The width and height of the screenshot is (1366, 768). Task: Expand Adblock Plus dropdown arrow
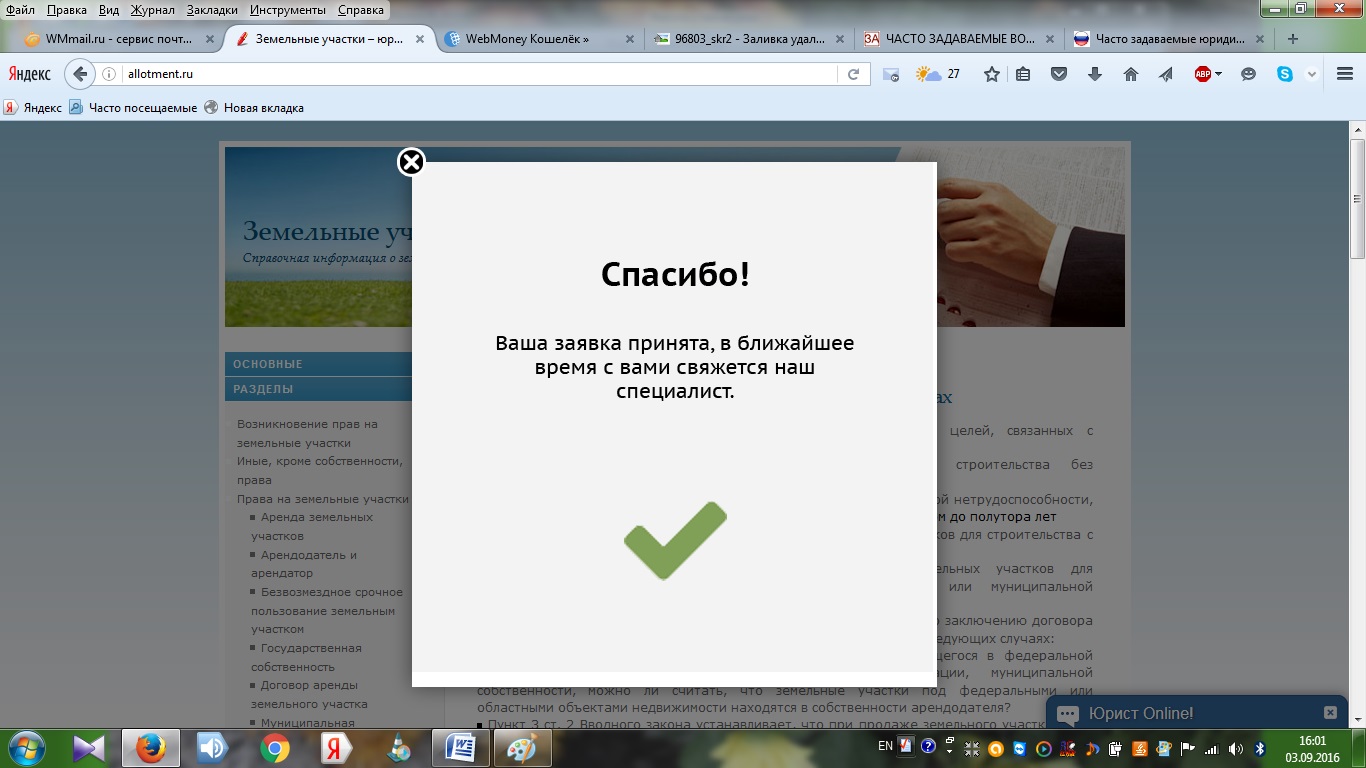[1218, 74]
